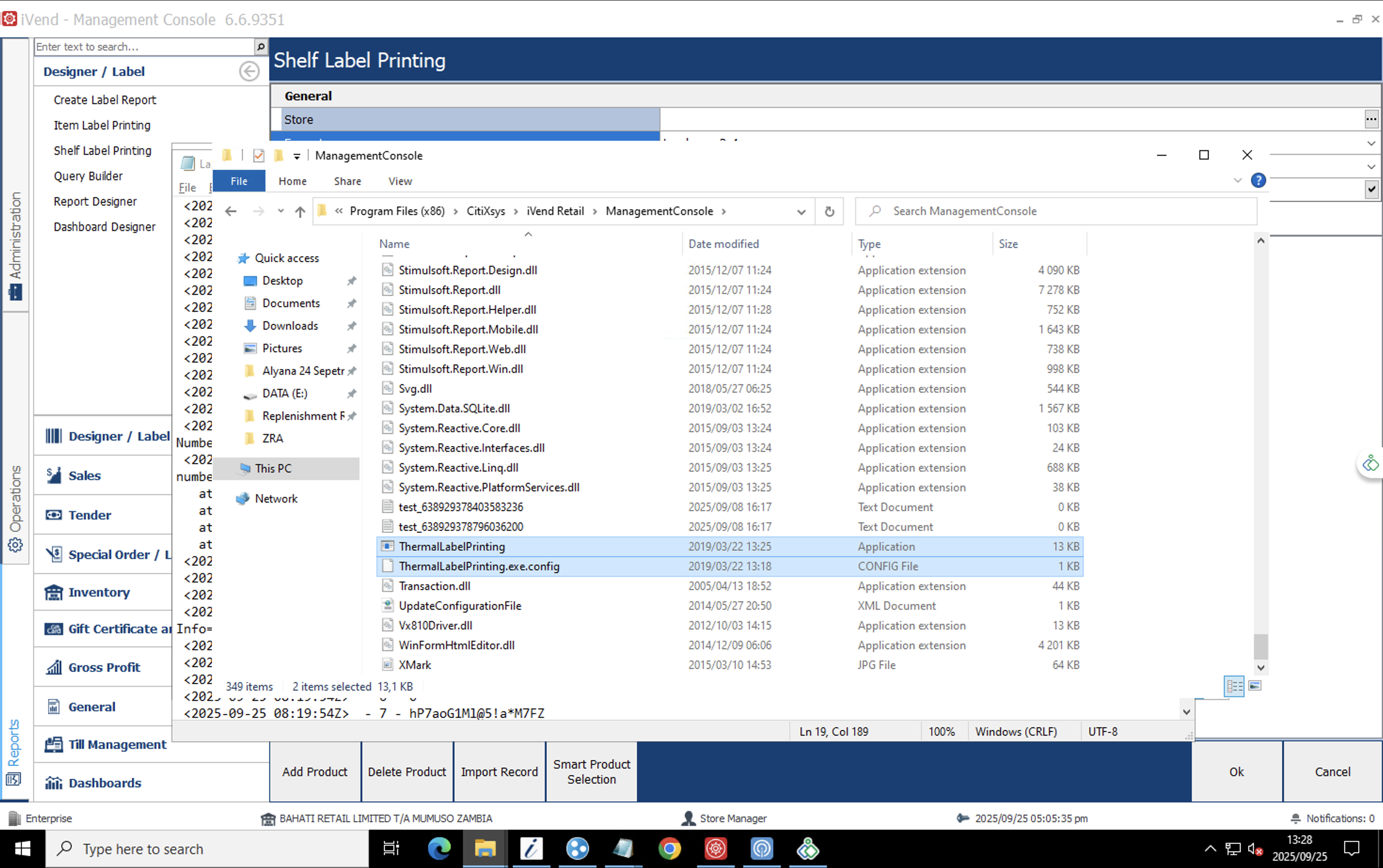Click the Designer / Label back arrow icon
This screenshot has height=868, width=1383.
point(249,71)
